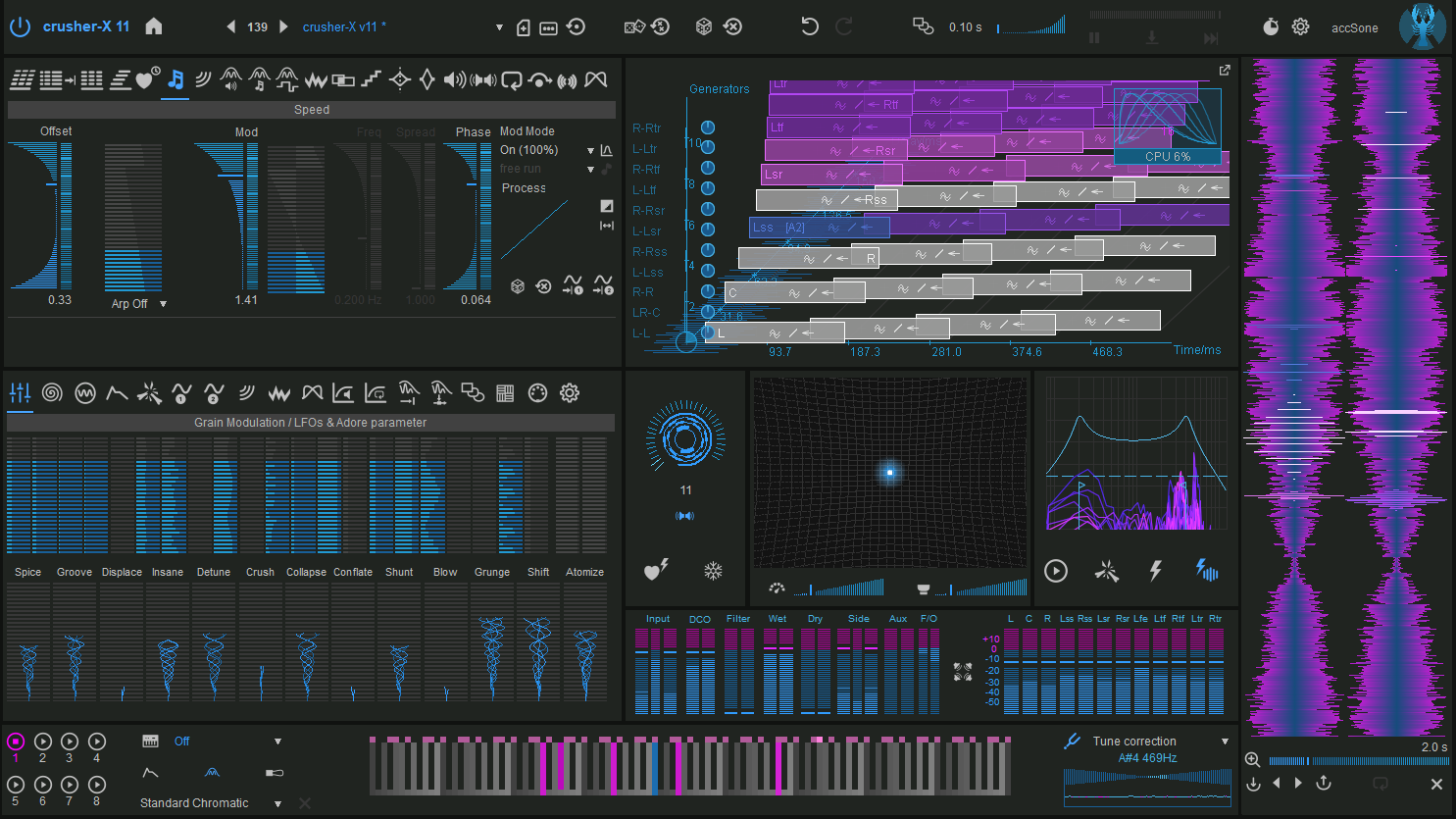Click the LFO 1 assign icon in Speed panel
Screen dimensions: 1456x819
pos(574,285)
